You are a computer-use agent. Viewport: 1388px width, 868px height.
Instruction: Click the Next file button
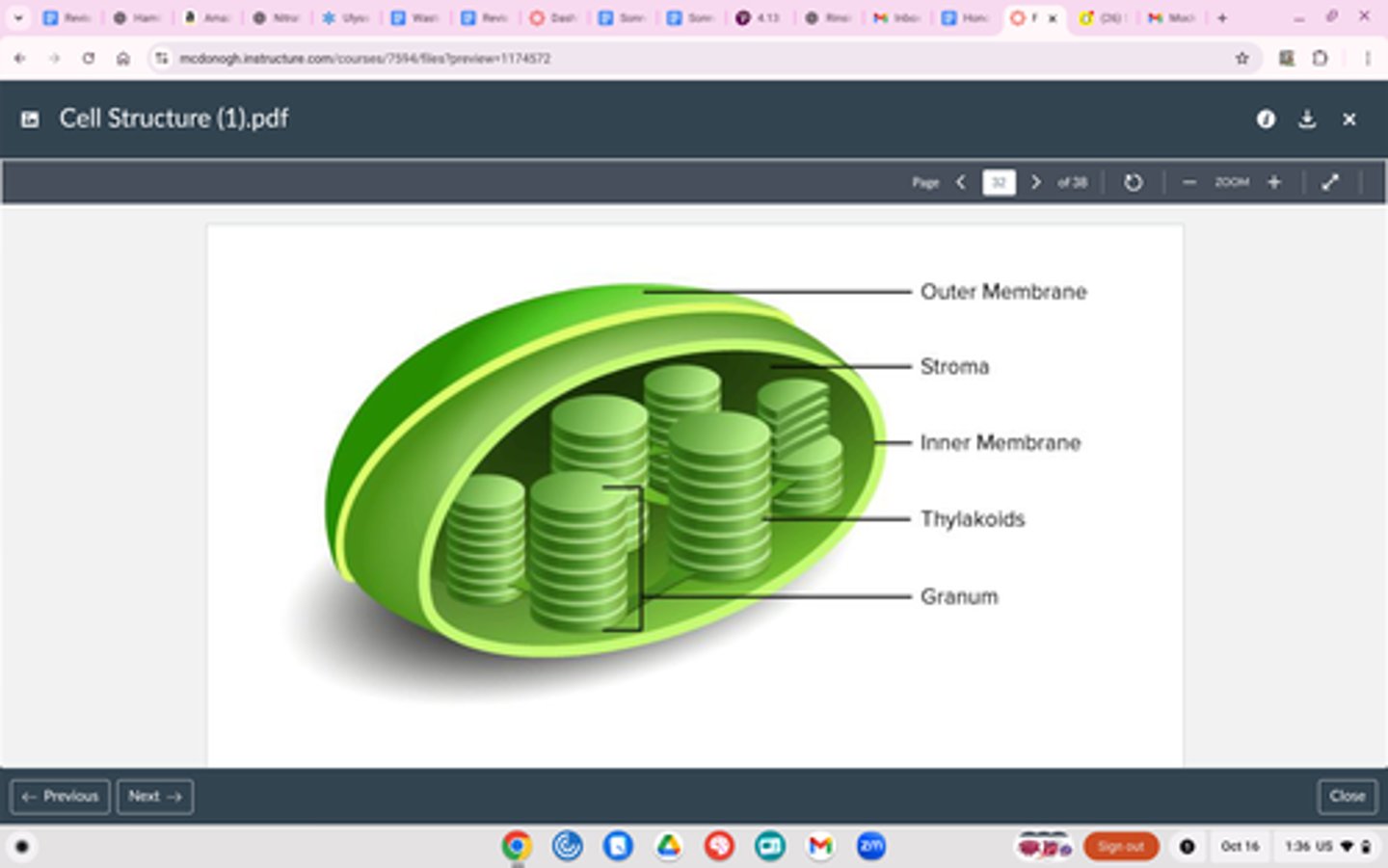point(155,797)
